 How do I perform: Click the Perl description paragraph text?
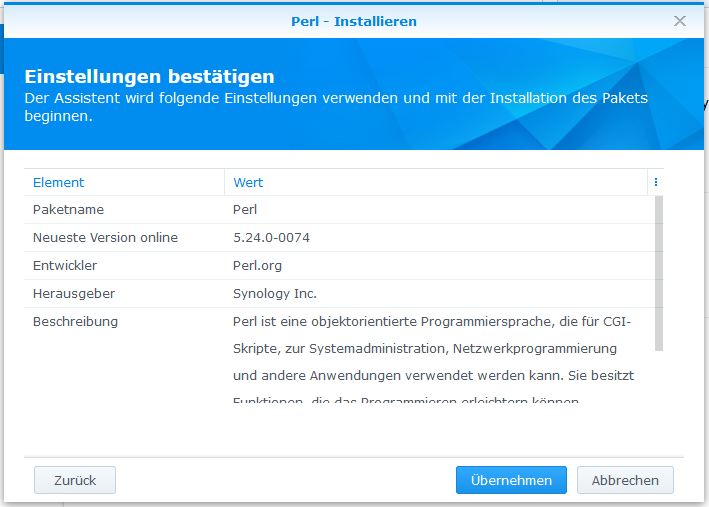coord(433,361)
